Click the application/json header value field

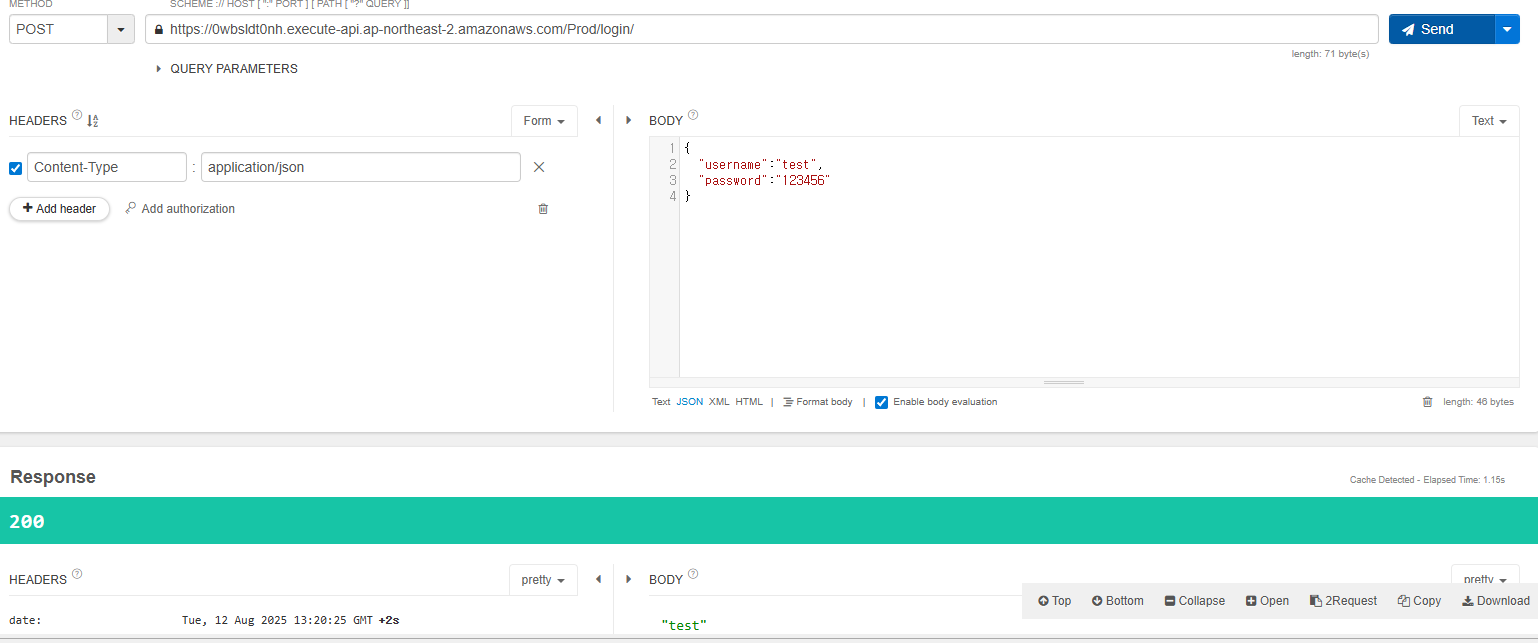pos(361,167)
